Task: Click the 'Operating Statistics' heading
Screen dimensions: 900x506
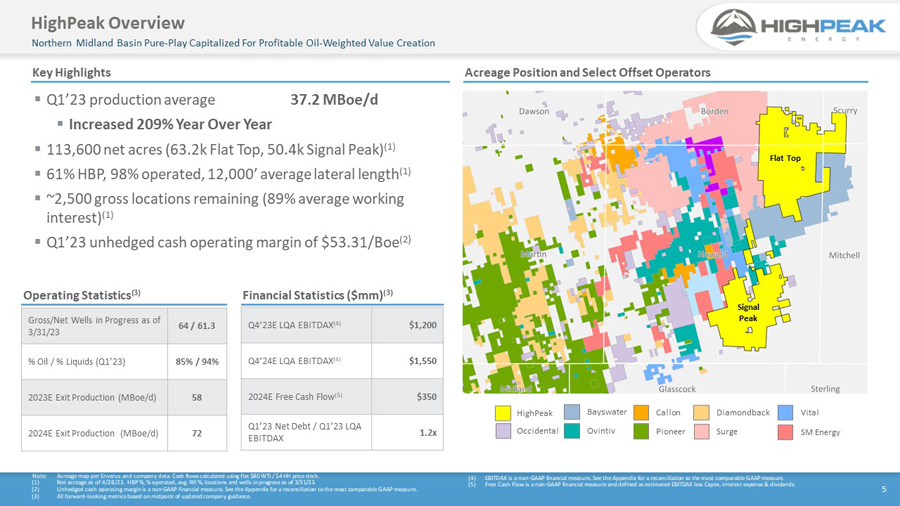Action: click(82, 295)
